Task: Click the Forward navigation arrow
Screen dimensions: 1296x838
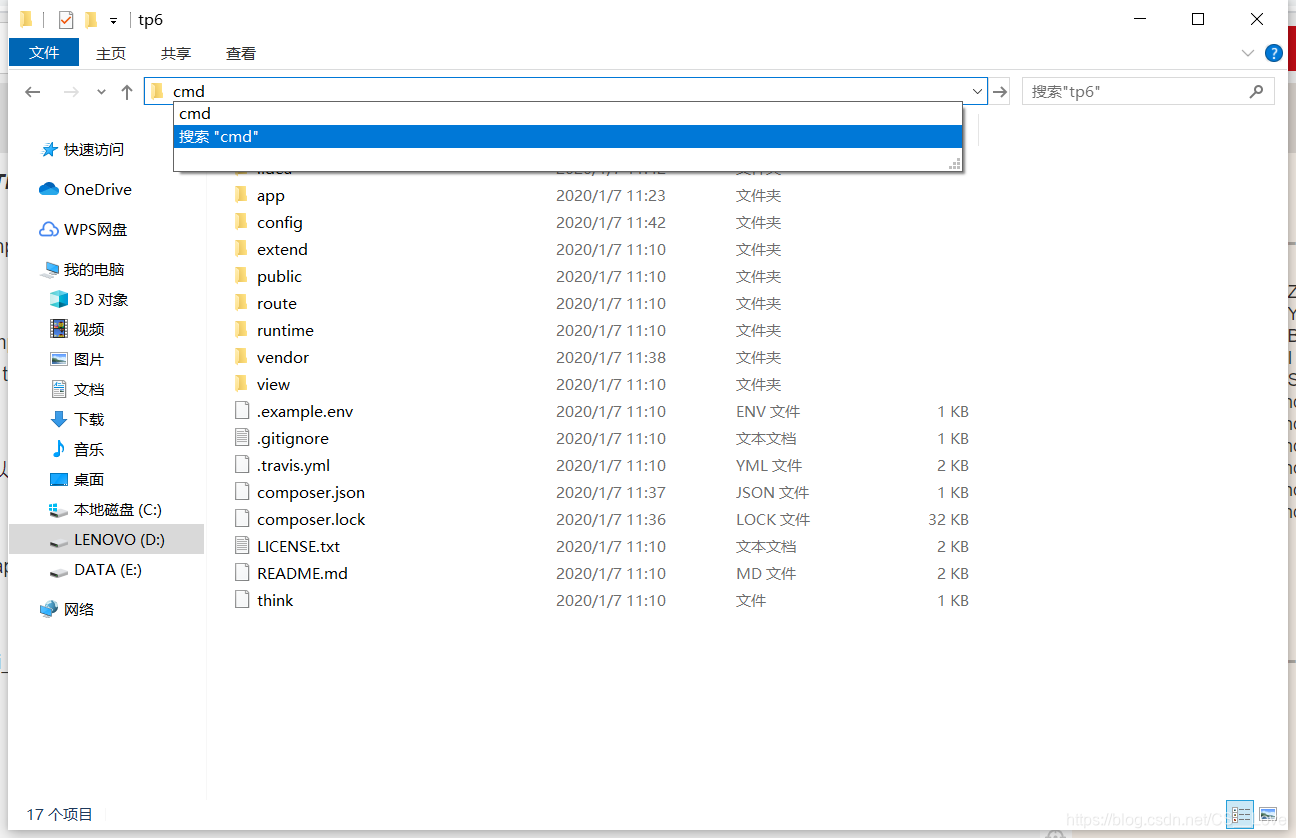Action: (71, 92)
